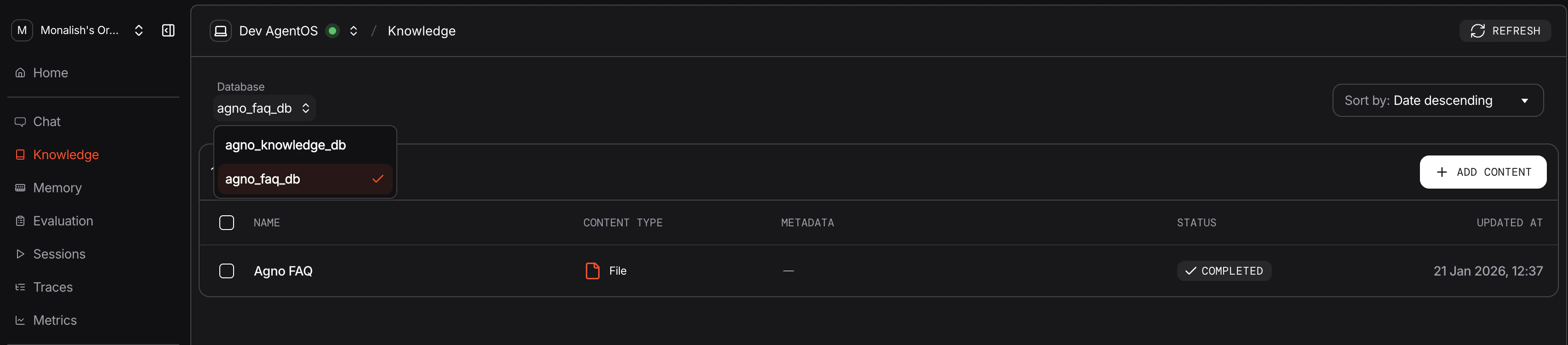Choose the agno_faq_db option in the list
The width and height of the screenshot is (1568, 345).
pyautogui.click(x=263, y=179)
